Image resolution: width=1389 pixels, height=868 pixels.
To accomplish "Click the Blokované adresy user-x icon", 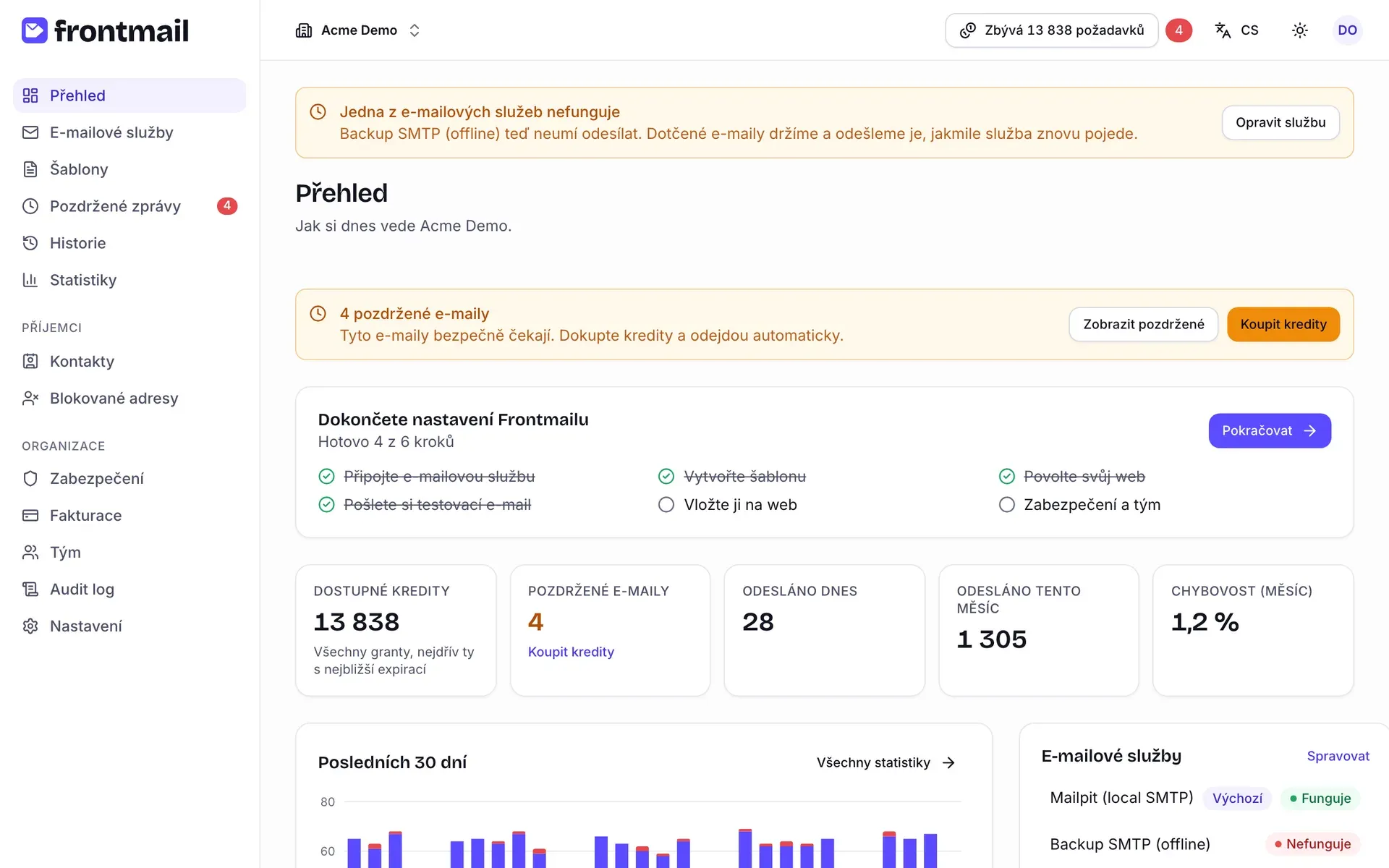I will coord(30,398).
